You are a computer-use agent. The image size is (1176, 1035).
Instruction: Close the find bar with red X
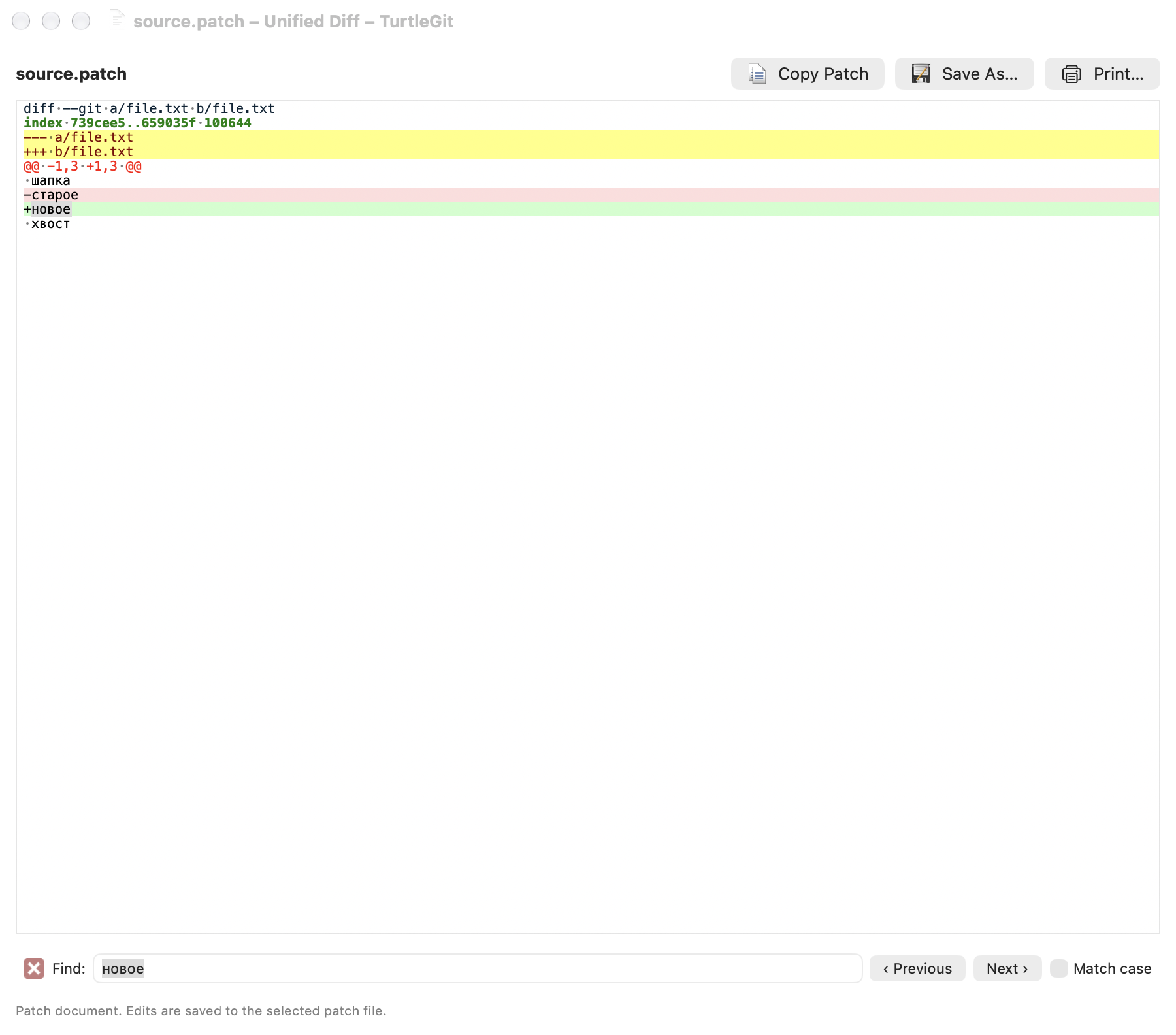[x=34, y=968]
